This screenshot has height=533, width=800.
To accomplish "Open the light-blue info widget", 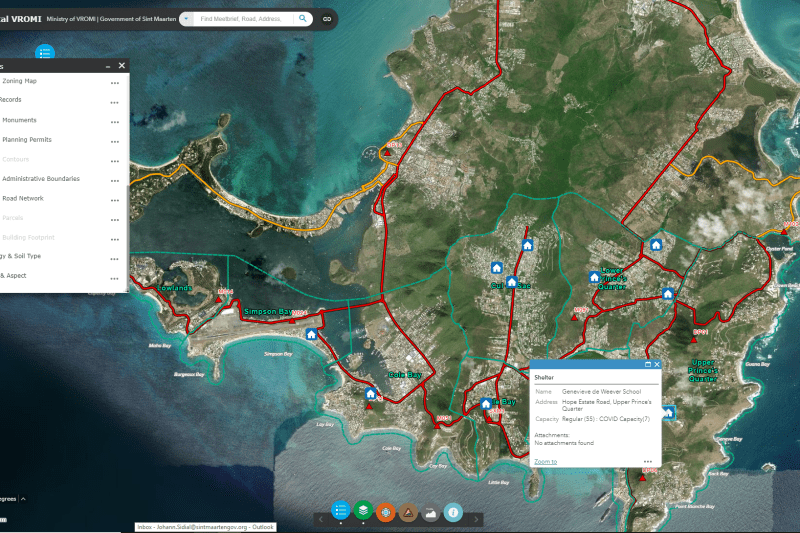I will pyautogui.click(x=453, y=512).
